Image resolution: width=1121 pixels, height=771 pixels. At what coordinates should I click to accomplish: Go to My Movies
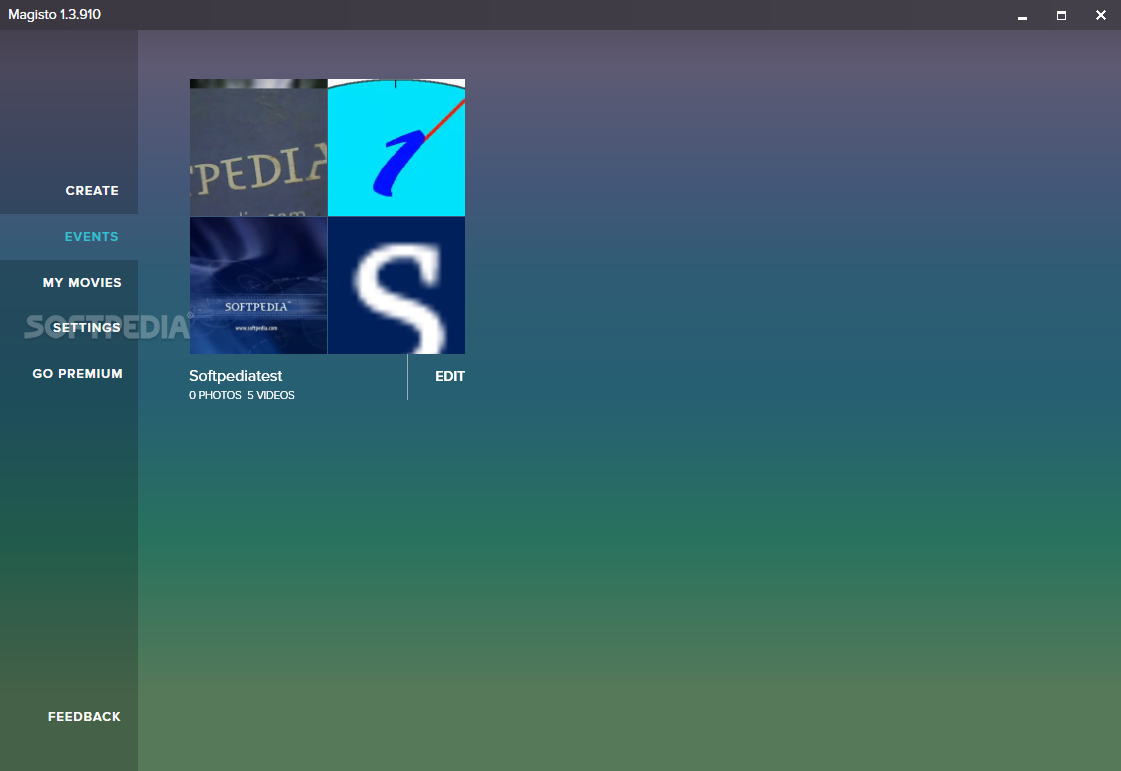coord(82,283)
